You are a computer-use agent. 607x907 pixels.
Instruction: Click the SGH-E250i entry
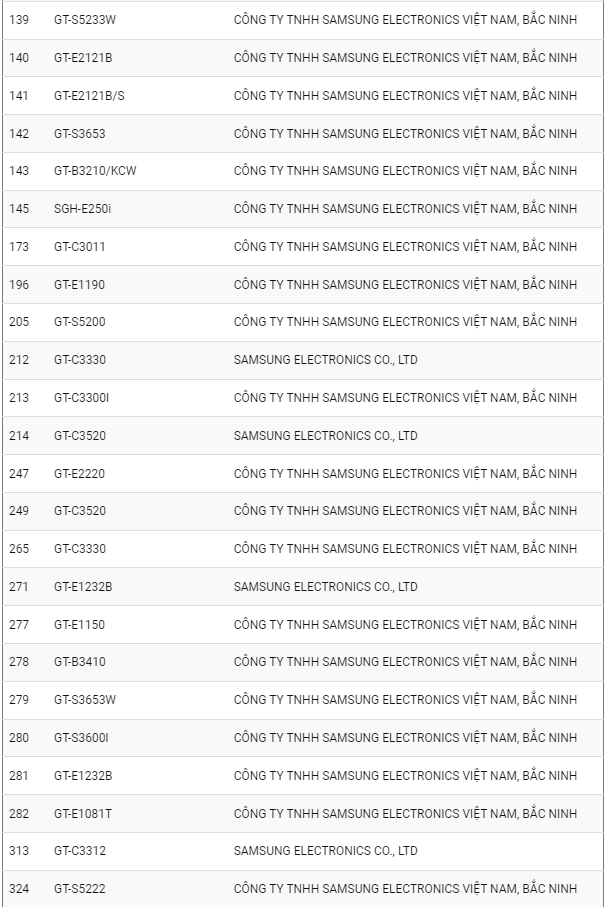tap(82, 209)
